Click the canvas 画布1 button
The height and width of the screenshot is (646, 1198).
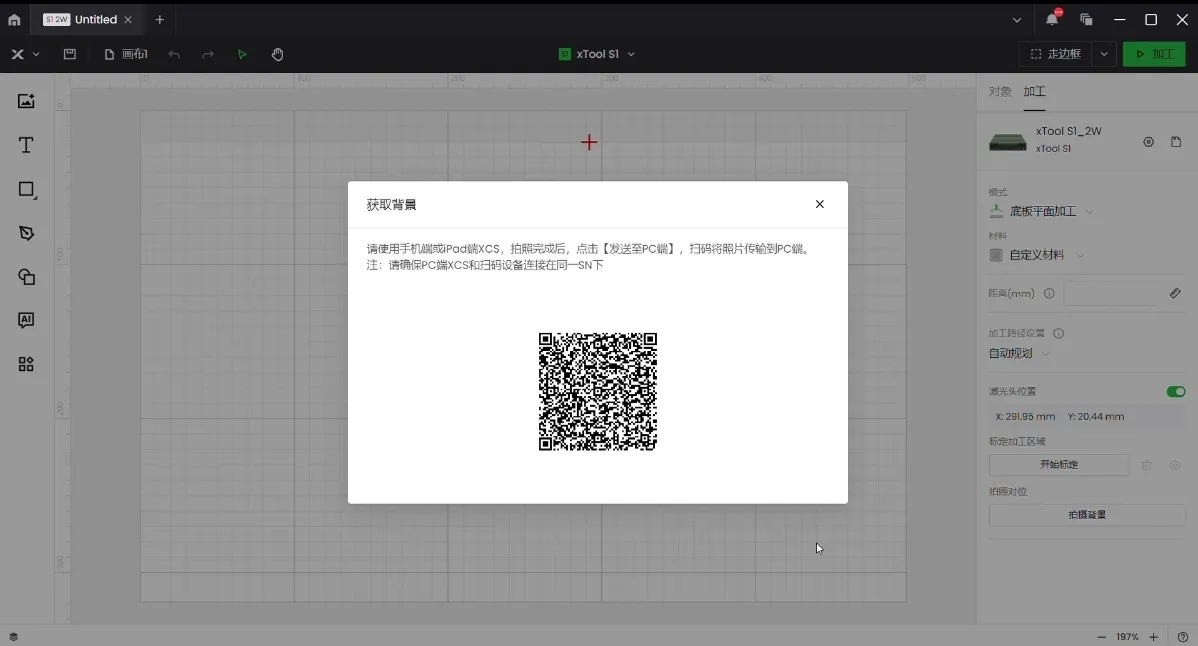coord(126,54)
